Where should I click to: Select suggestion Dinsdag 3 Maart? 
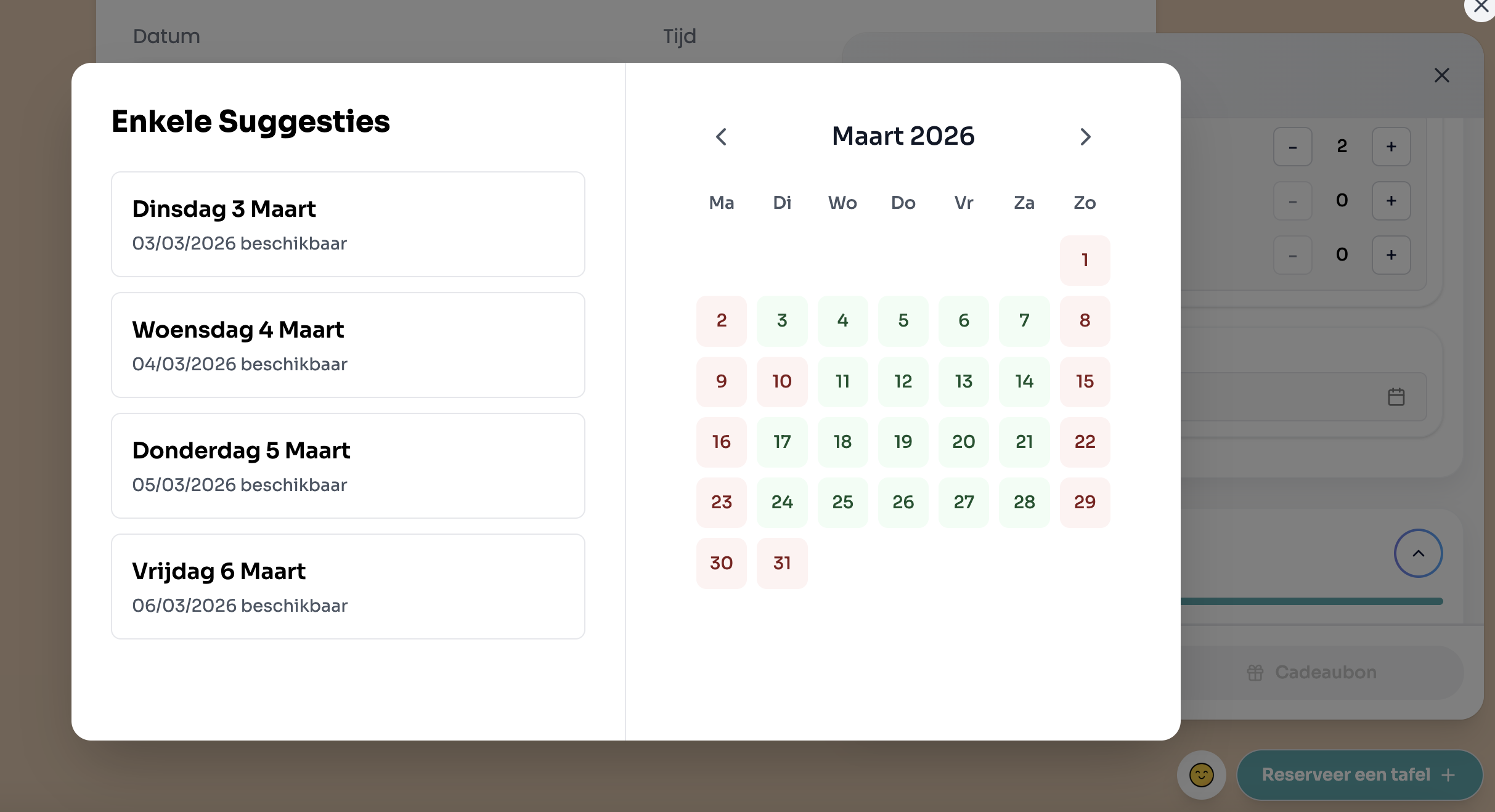click(348, 224)
